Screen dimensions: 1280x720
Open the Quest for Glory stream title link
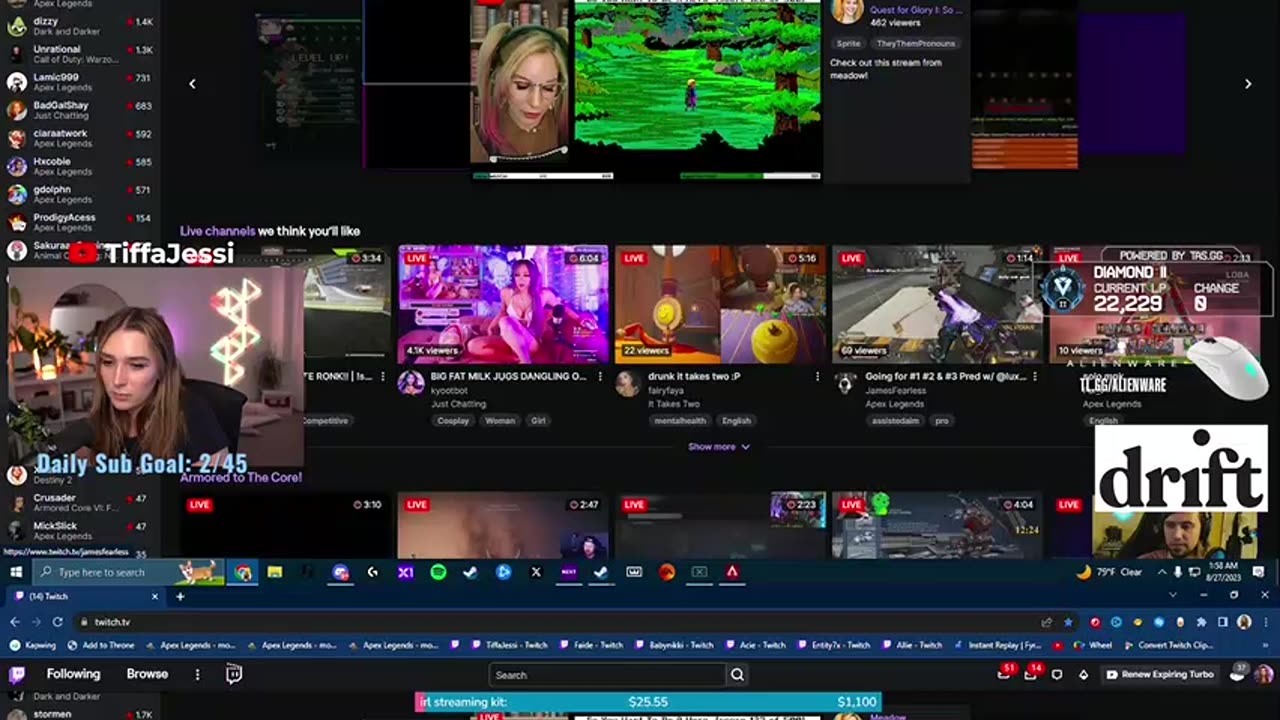916,10
